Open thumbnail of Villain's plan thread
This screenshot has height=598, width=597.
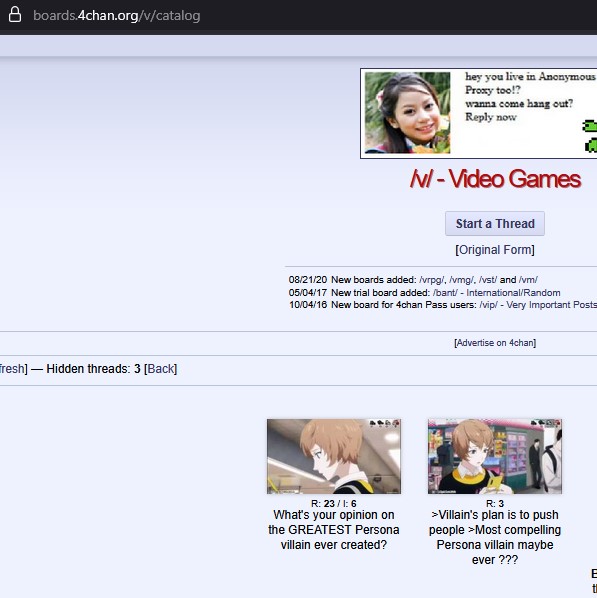point(495,456)
